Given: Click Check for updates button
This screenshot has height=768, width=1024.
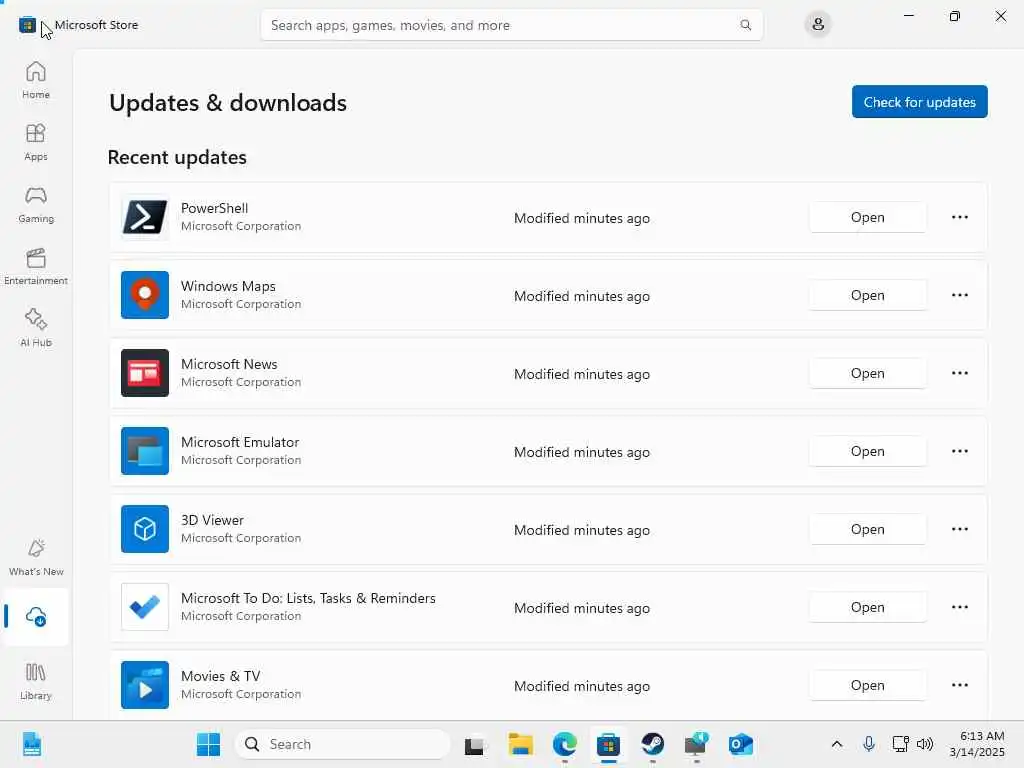Looking at the screenshot, I should tap(920, 102).
